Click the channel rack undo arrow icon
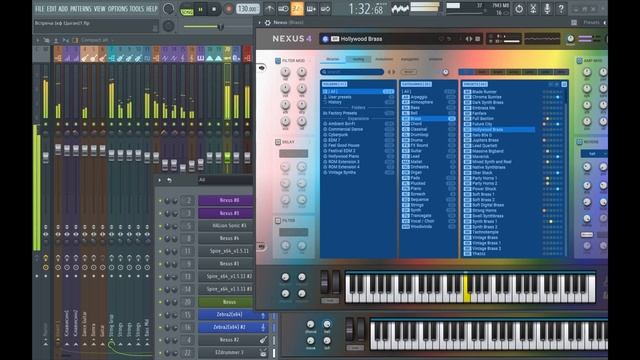640x360 pixels. [x=169, y=180]
